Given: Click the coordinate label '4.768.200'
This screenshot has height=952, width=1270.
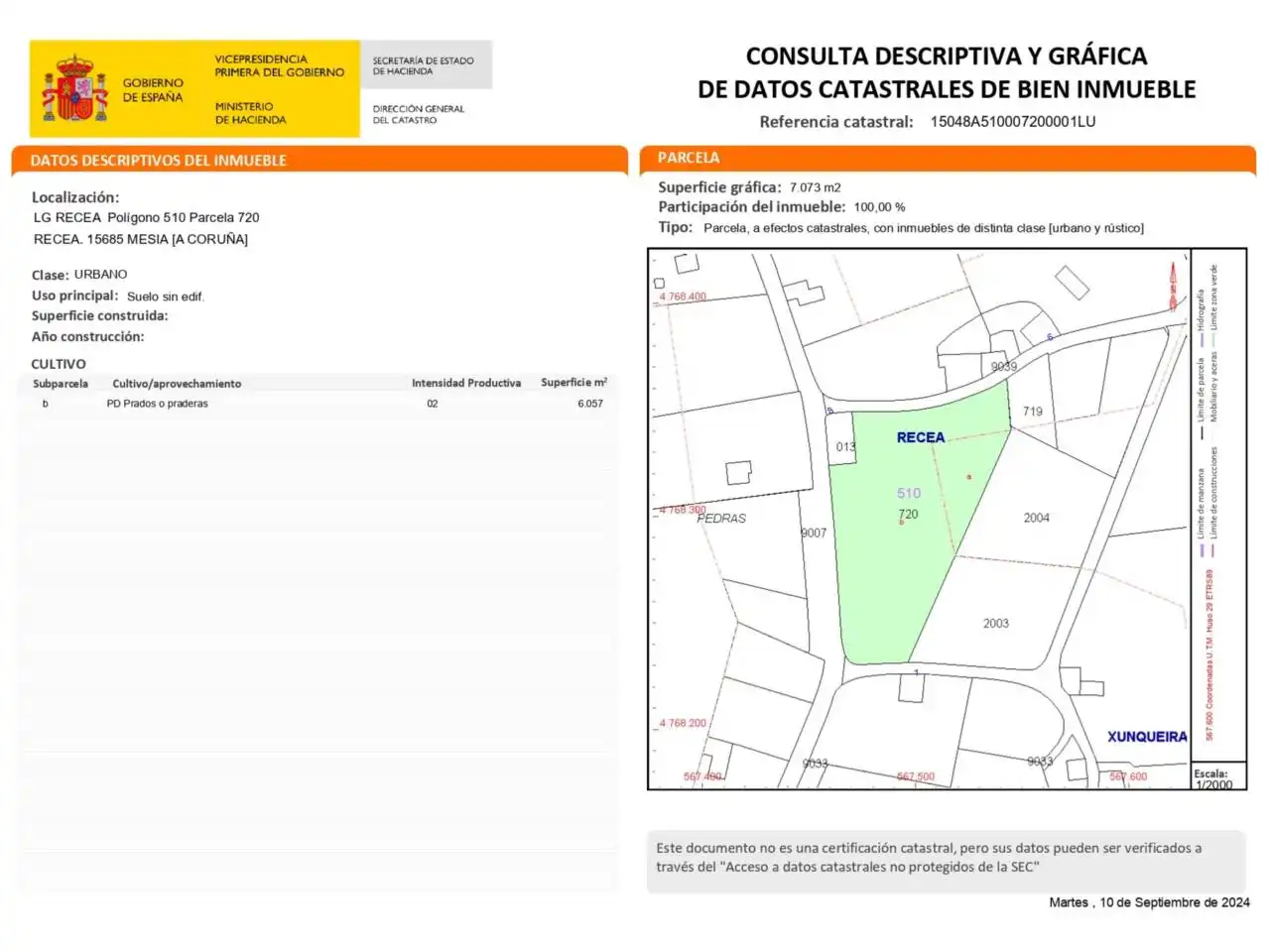Looking at the screenshot, I should [x=684, y=723].
